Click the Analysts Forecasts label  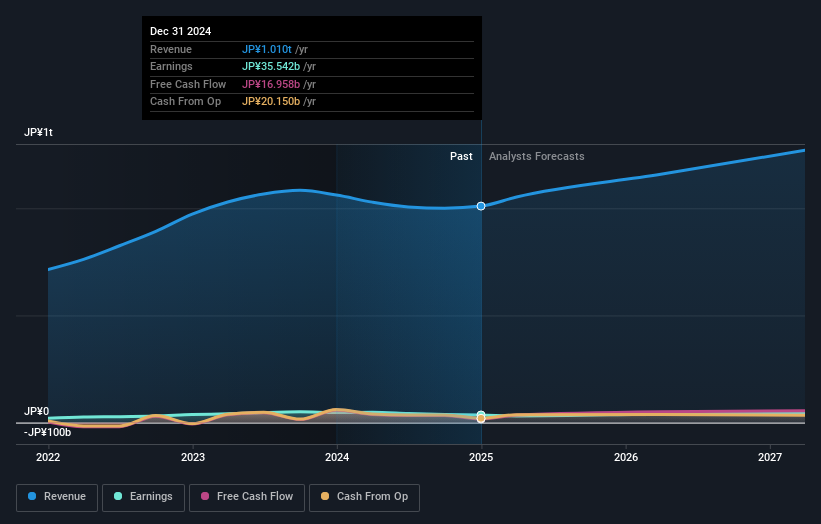[x=537, y=156]
